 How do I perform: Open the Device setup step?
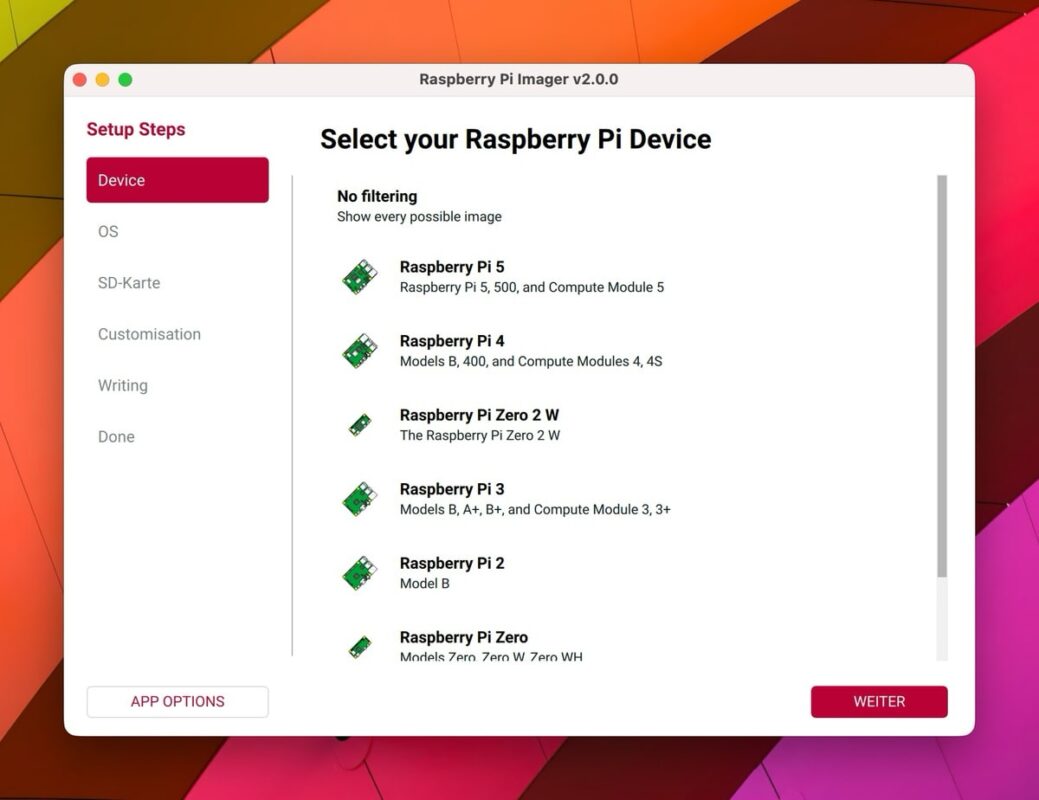(x=177, y=180)
